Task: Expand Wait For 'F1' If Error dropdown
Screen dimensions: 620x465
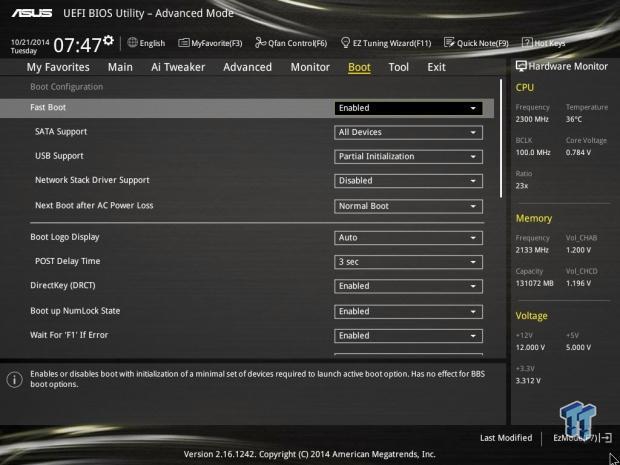Action: [408, 336]
